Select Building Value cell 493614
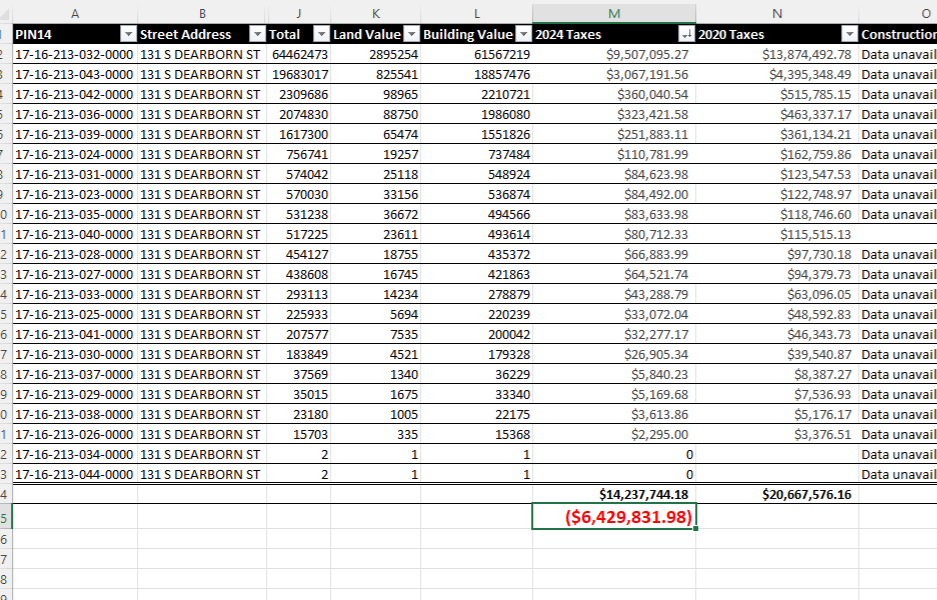This screenshot has height=600, width=937. pyautogui.click(x=476, y=234)
